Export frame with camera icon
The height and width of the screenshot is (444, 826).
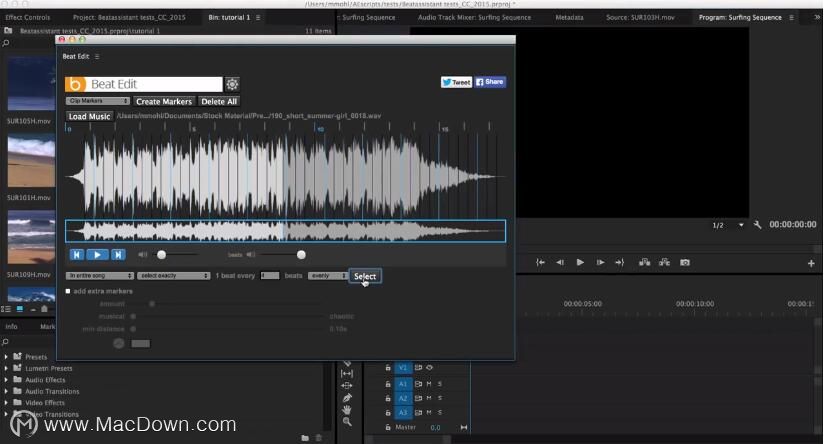685,262
